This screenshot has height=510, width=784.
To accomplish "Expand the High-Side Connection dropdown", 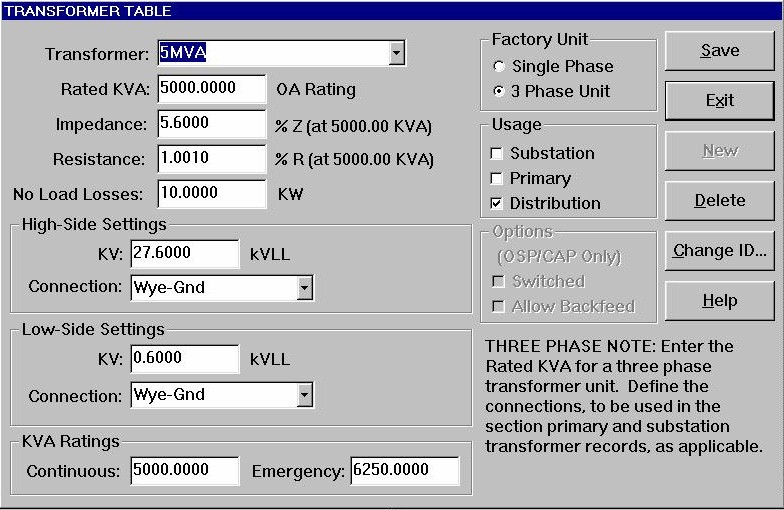I will tap(304, 288).
